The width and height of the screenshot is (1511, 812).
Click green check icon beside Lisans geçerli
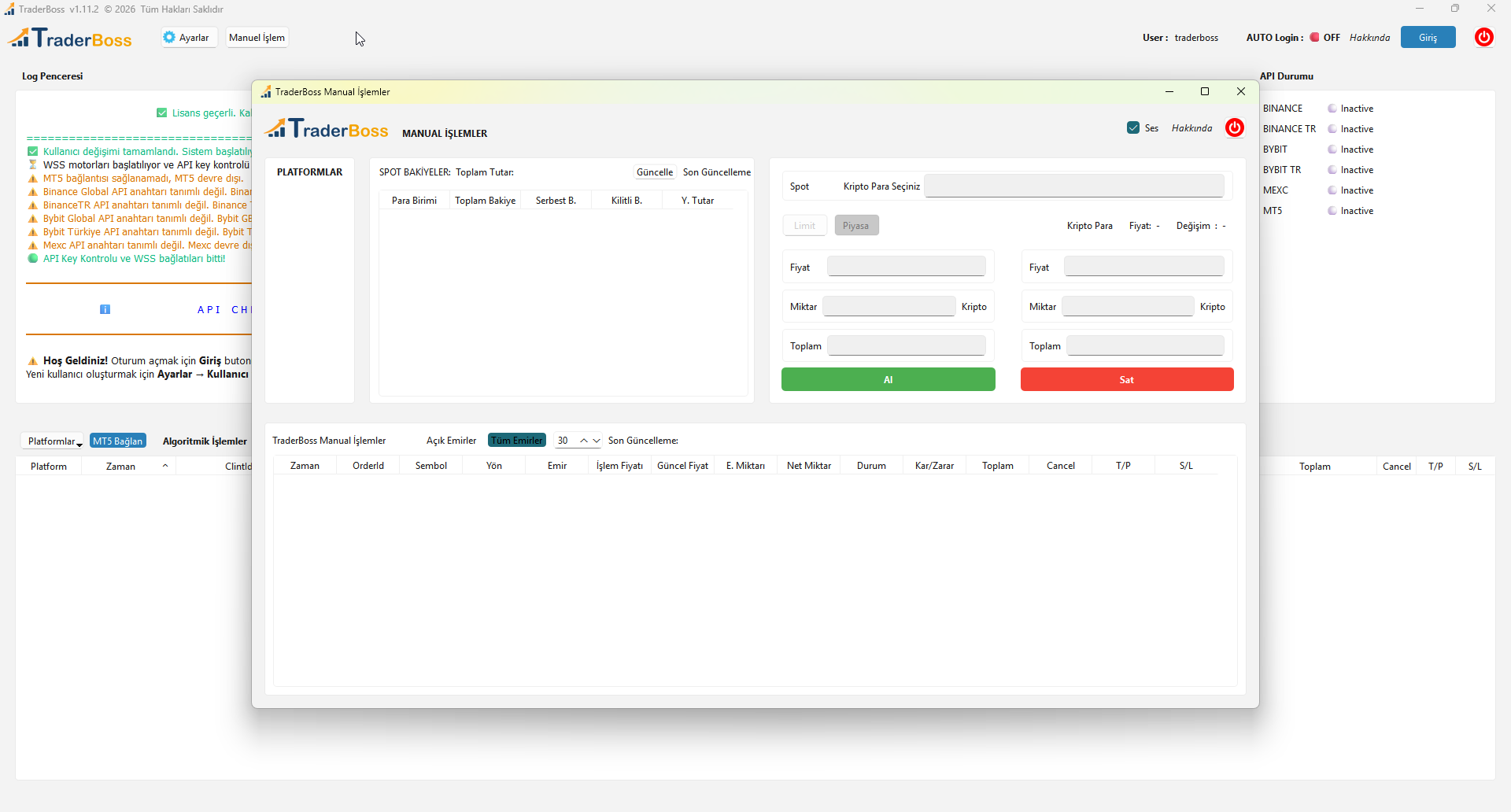click(161, 113)
